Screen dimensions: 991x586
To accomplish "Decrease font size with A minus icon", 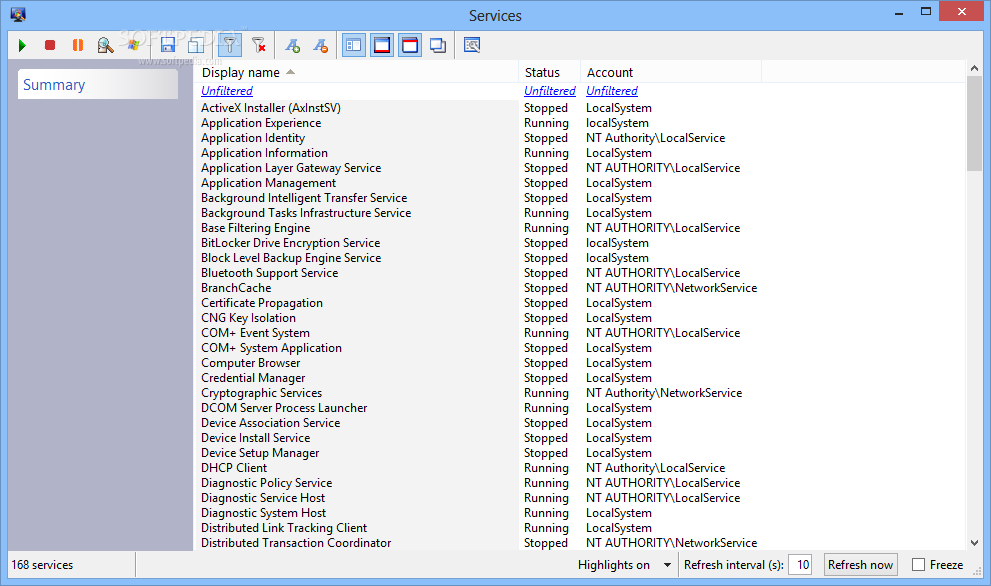I will tap(320, 46).
